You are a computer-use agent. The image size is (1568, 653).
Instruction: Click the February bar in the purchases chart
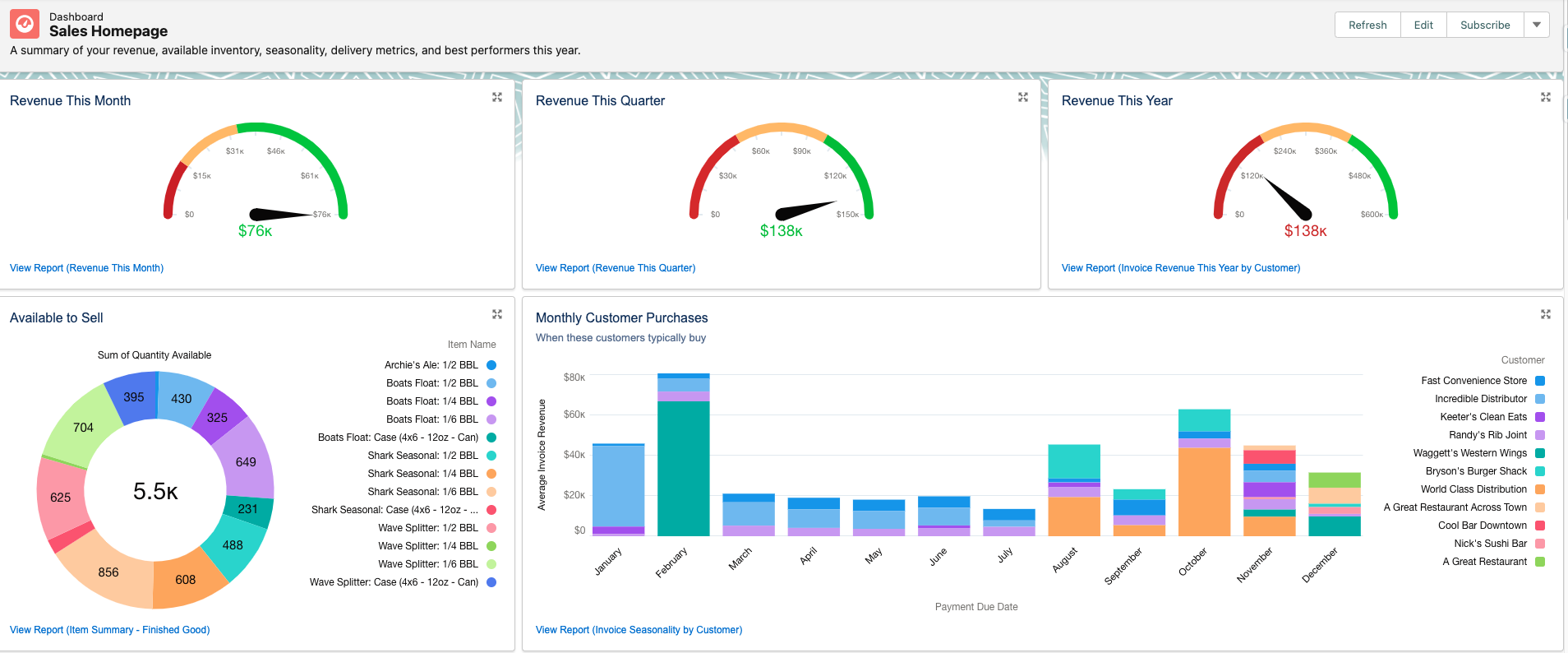(x=683, y=467)
